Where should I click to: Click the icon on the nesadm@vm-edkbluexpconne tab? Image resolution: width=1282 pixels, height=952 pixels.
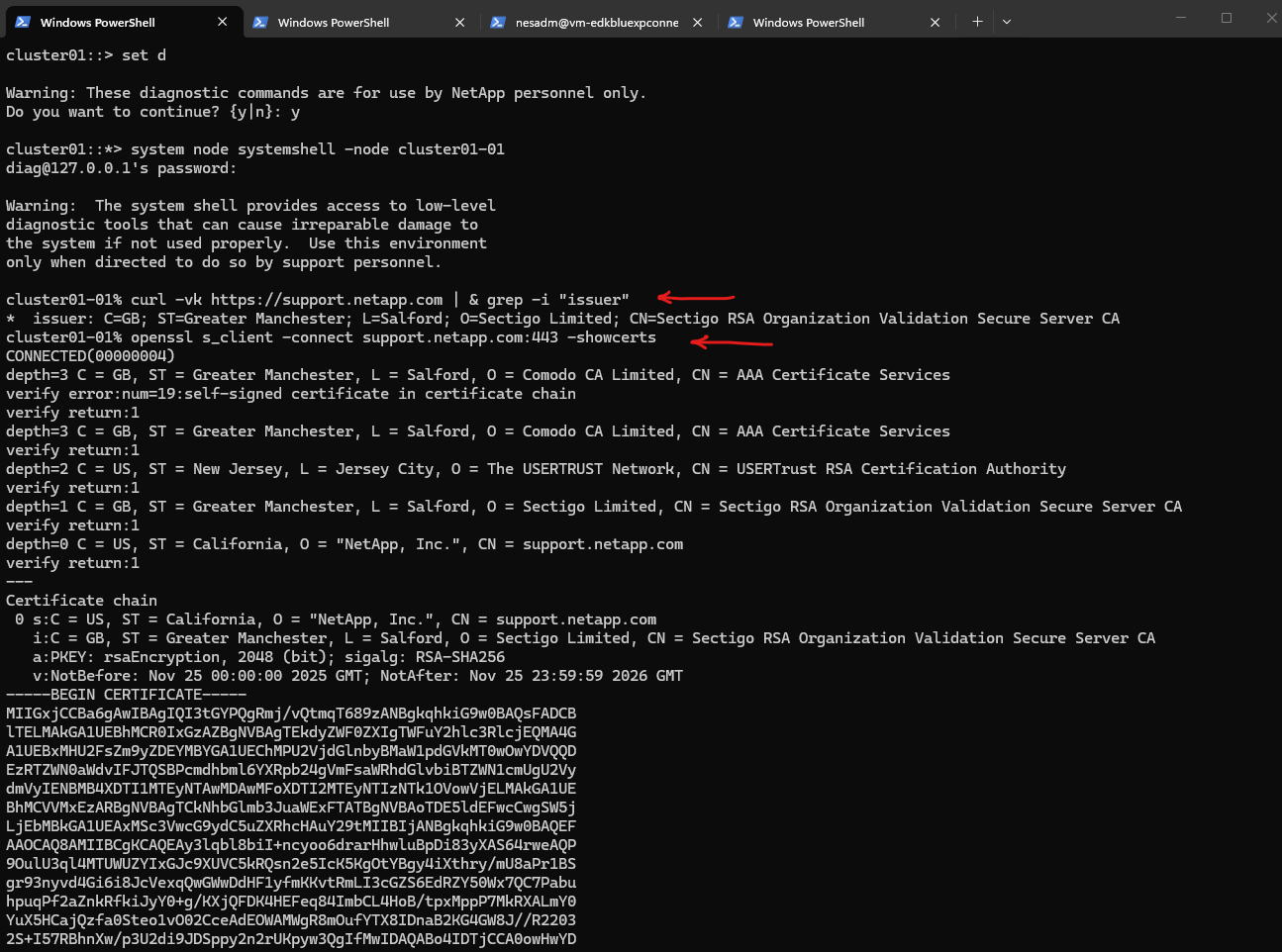tap(498, 22)
